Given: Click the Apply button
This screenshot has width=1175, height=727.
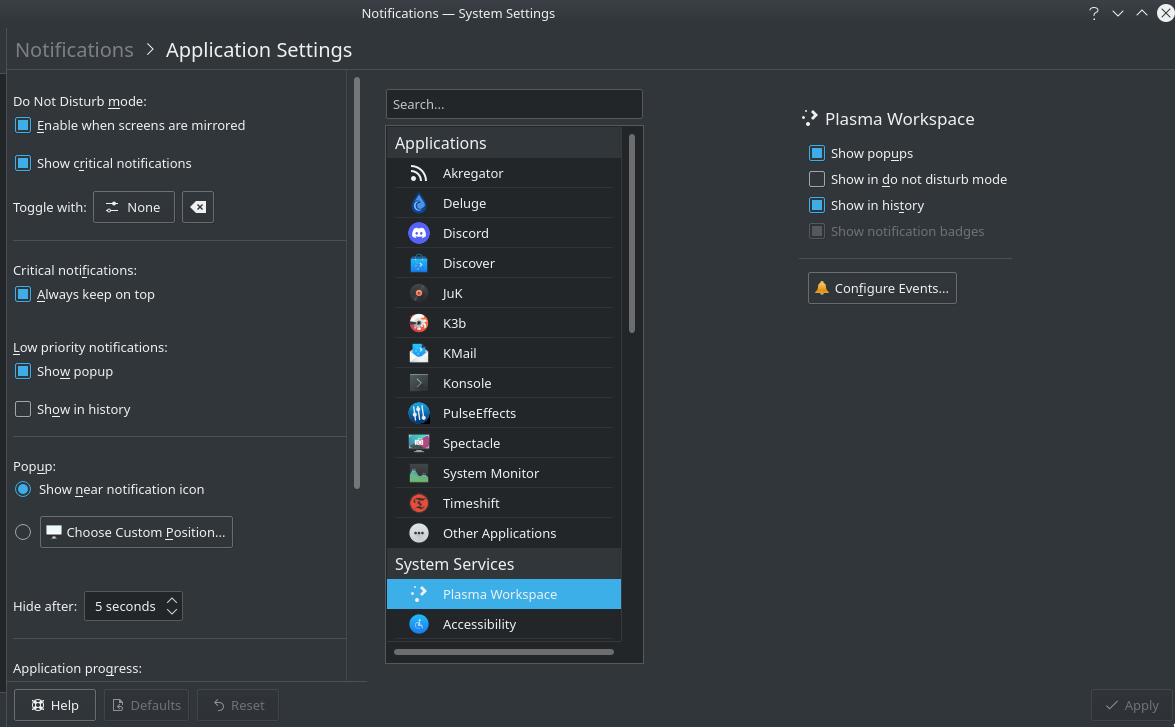Looking at the screenshot, I should coord(1132,705).
